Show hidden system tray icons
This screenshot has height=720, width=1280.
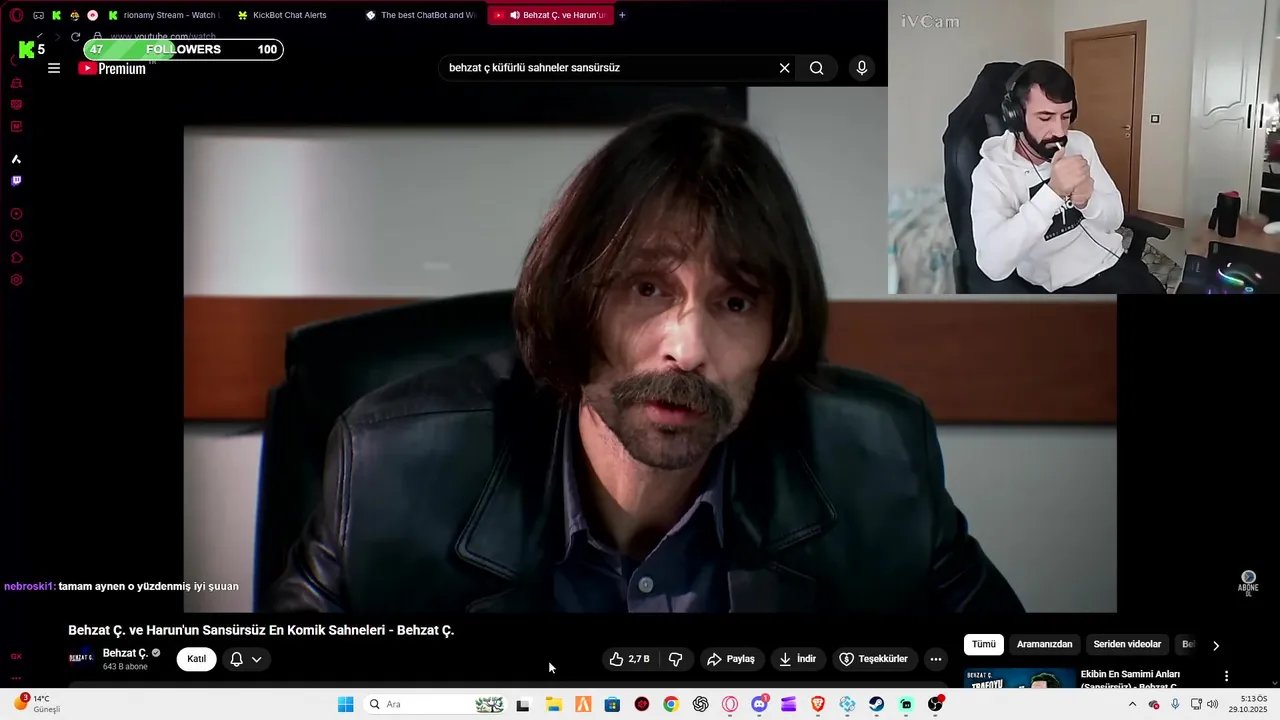(x=1132, y=704)
